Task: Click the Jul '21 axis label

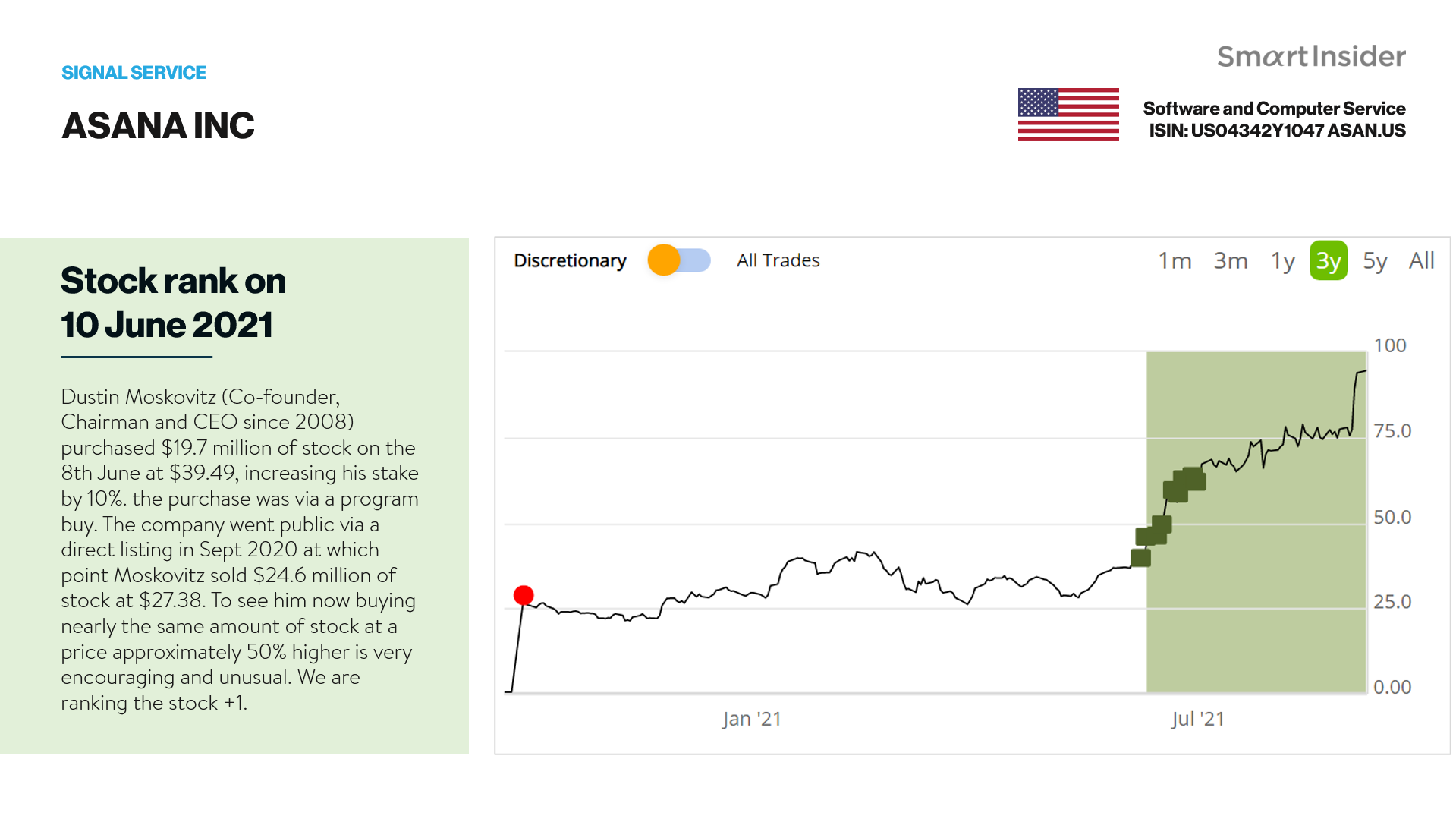Action: point(1197,719)
